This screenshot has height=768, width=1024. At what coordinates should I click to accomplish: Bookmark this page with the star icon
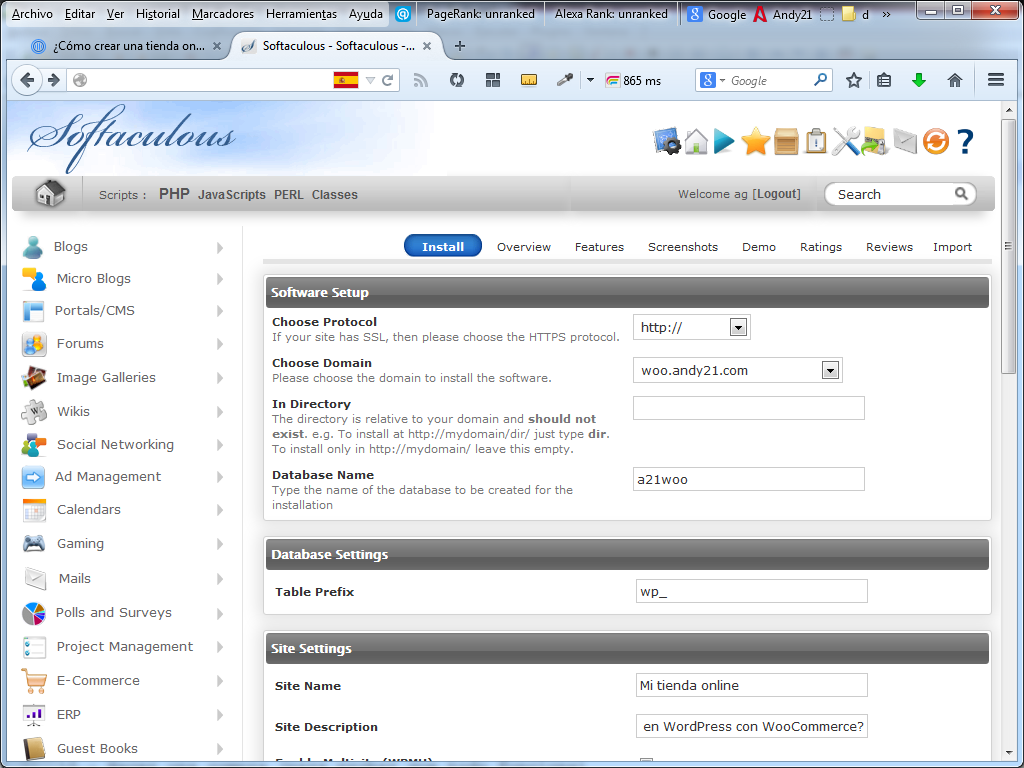pos(854,80)
